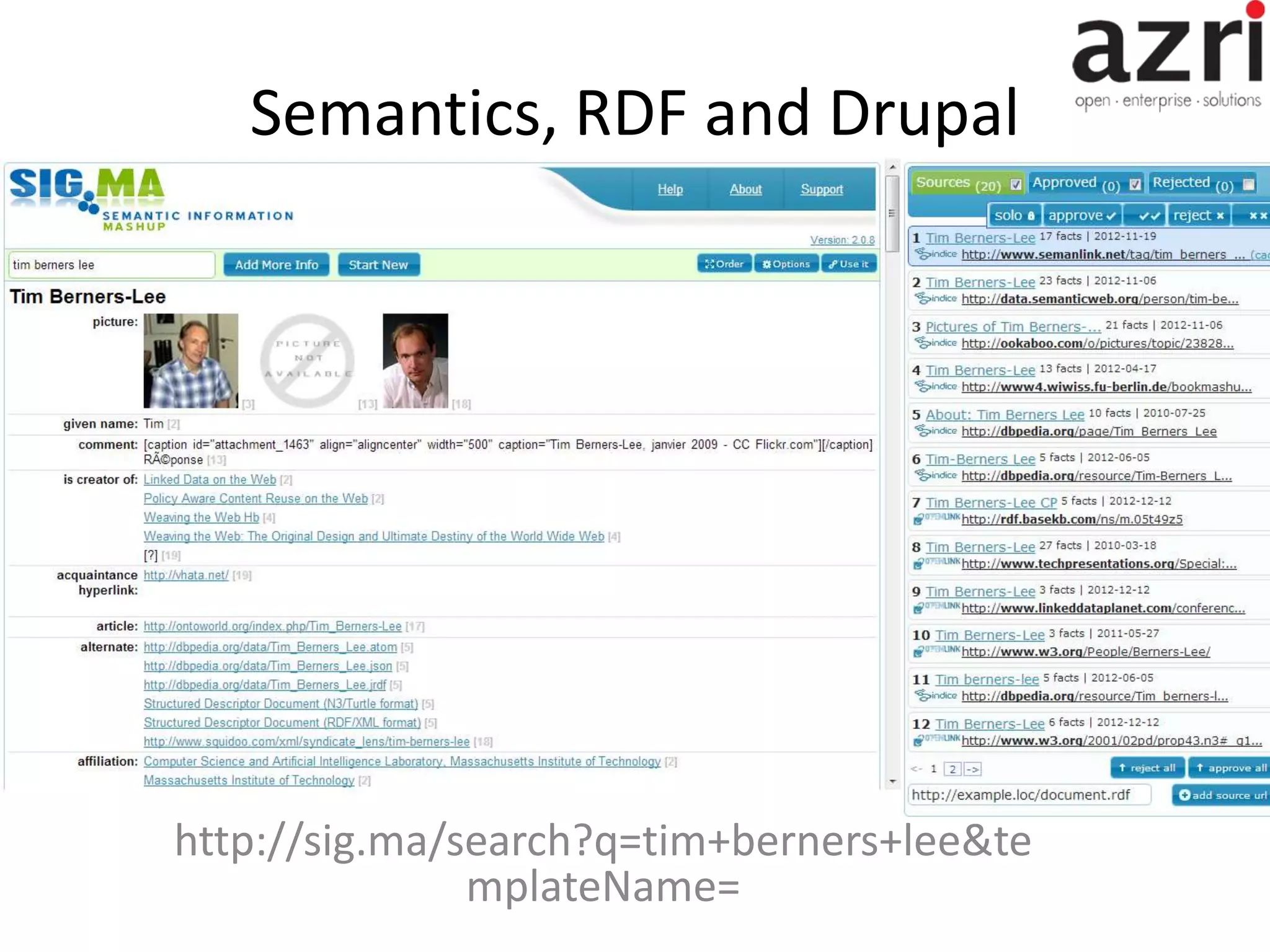Click the http://example.loc/document.rdf source field
Screen dimensions: 1270x952
point(1029,795)
